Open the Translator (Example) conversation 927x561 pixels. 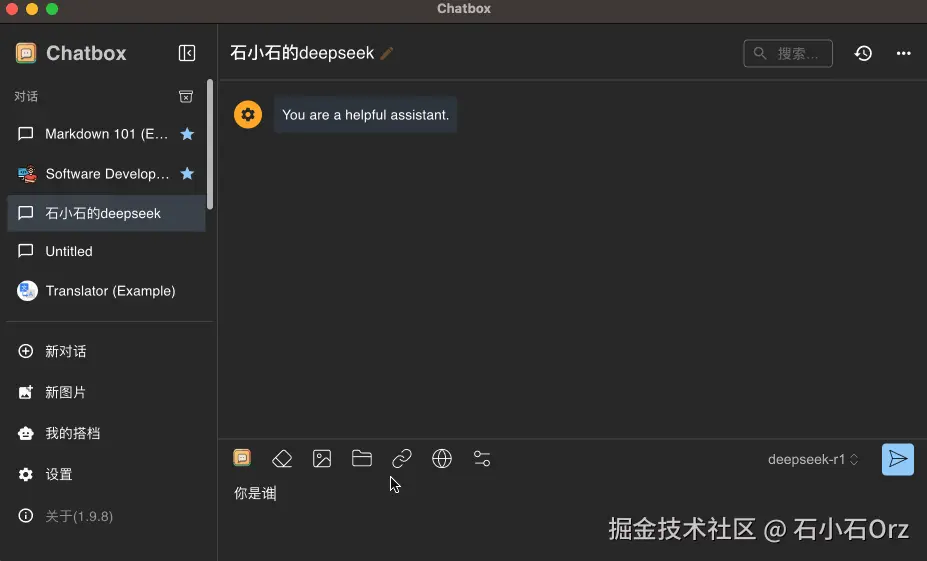pyautogui.click(x=106, y=291)
